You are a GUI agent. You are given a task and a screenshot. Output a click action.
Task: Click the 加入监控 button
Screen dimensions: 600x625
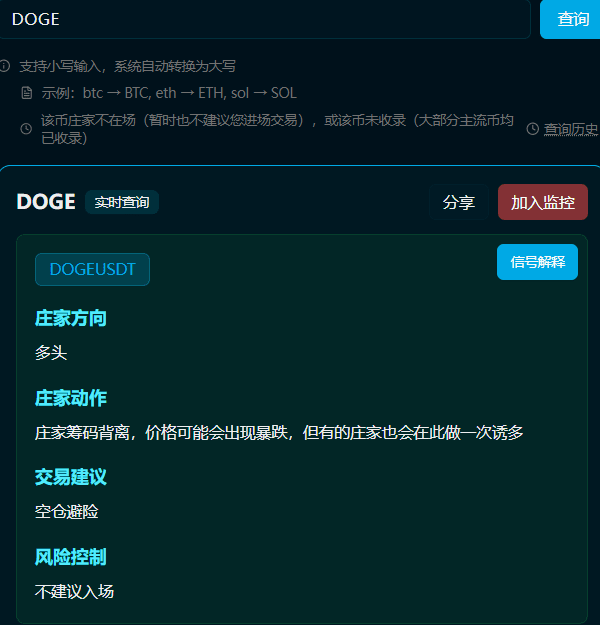(543, 202)
